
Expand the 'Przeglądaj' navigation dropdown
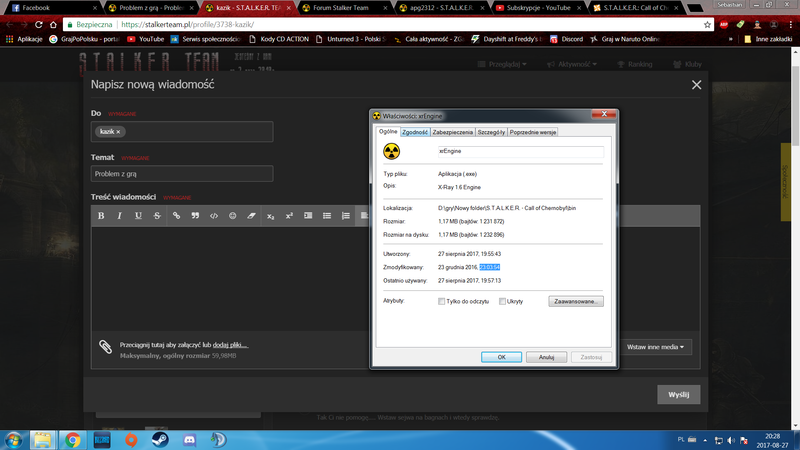click(506, 64)
